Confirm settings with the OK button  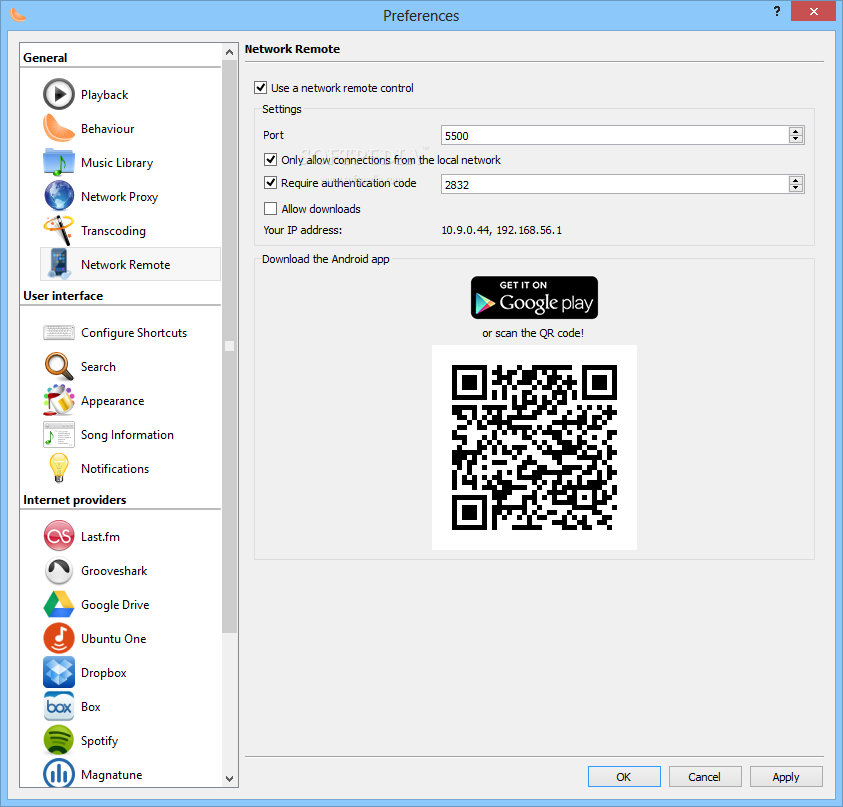624,776
